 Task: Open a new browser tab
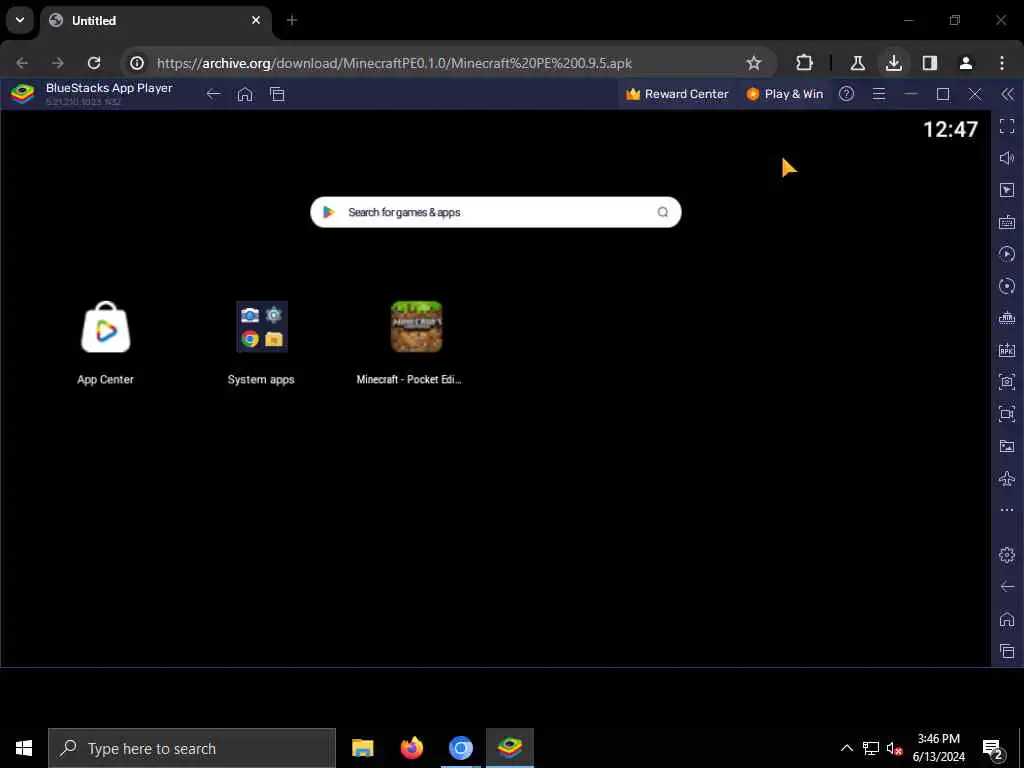click(x=292, y=20)
